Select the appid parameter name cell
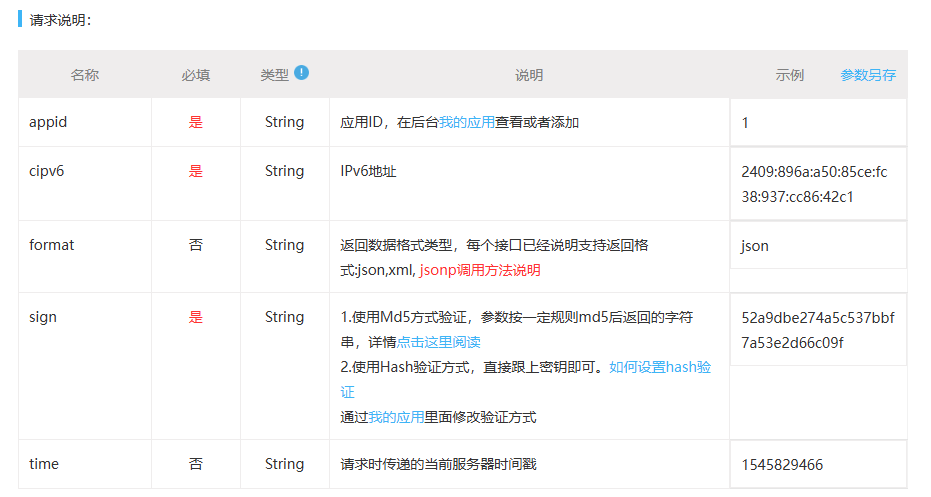The width and height of the screenshot is (931, 497). click(x=85, y=122)
